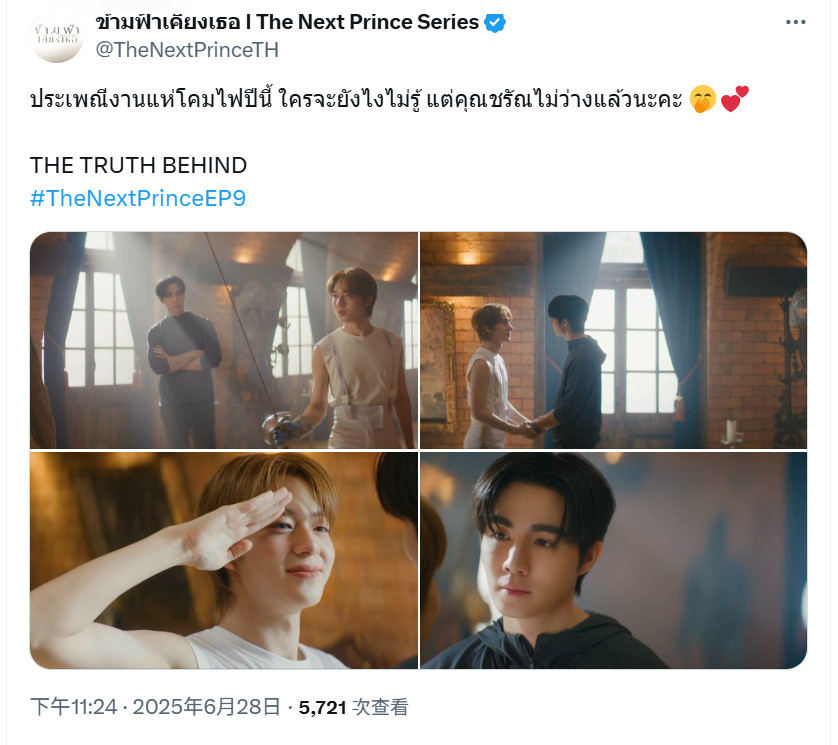
Task: Click the 次查看 views label
Action: tap(381, 707)
